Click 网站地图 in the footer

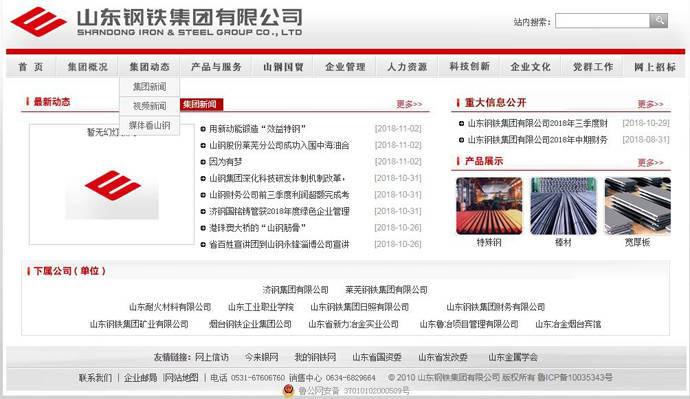point(181,377)
